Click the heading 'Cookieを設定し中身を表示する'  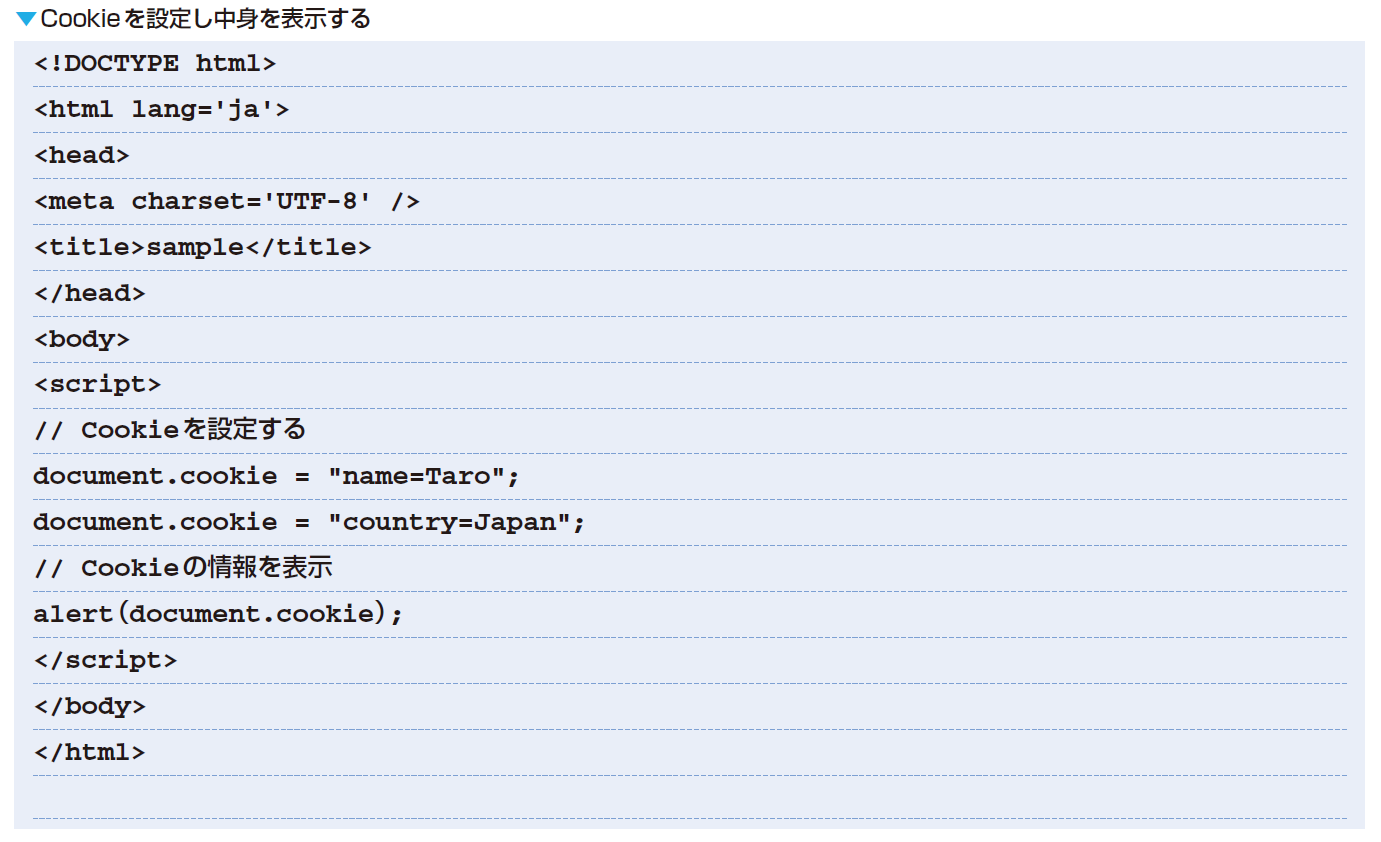pyautogui.click(x=205, y=19)
